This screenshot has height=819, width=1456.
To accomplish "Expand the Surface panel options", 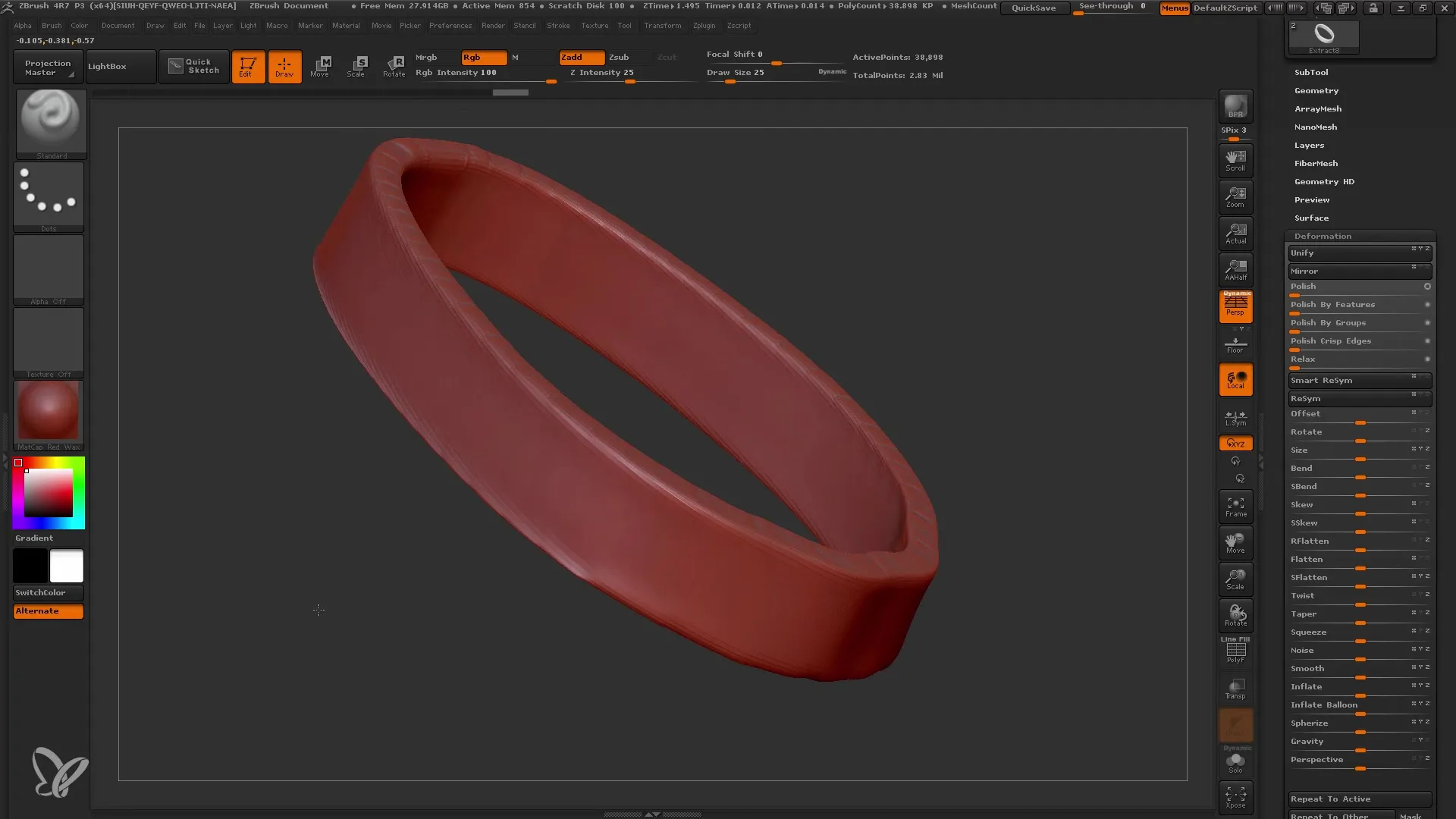I will [x=1312, y=218].
